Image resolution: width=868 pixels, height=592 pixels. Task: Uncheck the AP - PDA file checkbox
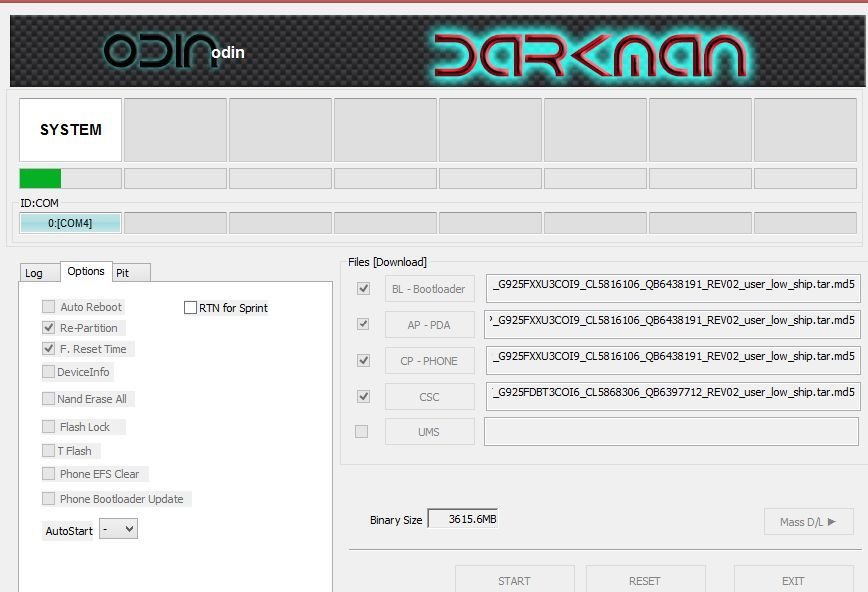pos(363,324)
